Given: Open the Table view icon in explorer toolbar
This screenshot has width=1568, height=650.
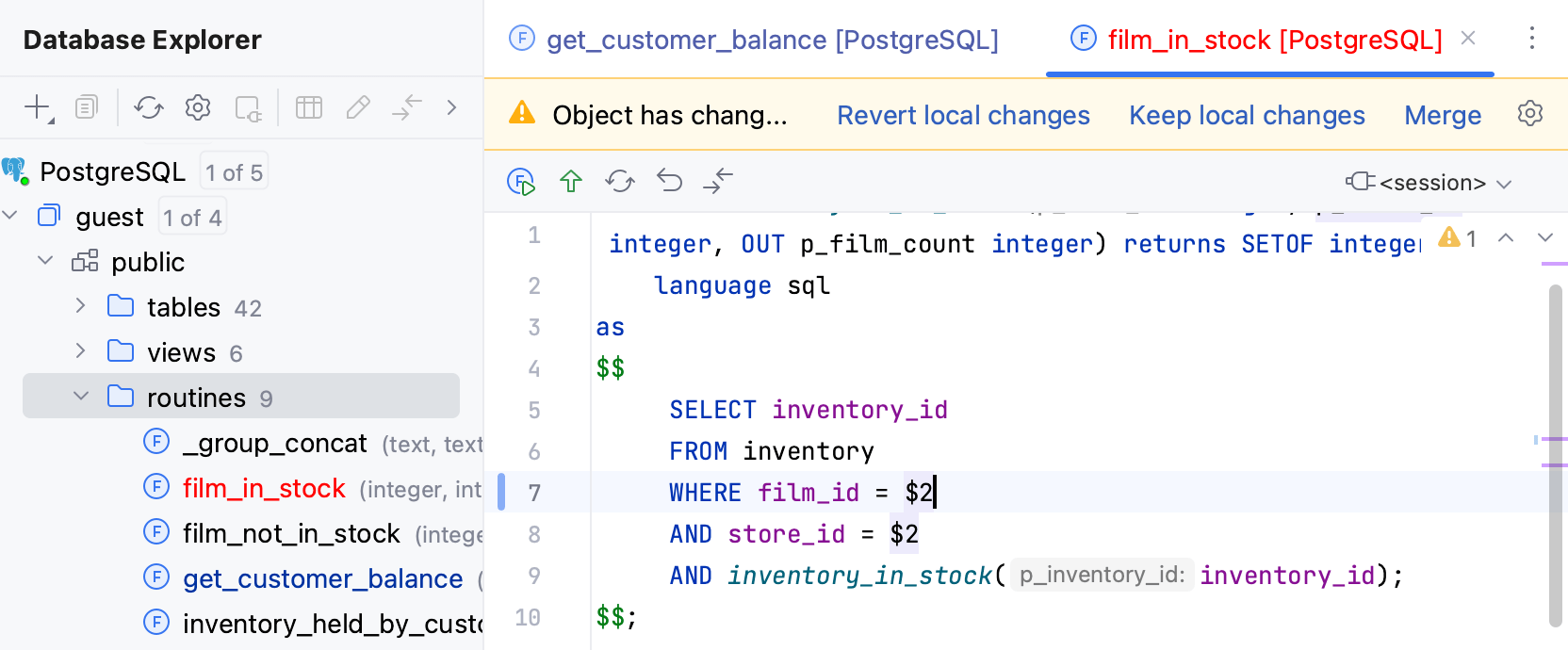Looking at the screenshot, I should (309, 107).
